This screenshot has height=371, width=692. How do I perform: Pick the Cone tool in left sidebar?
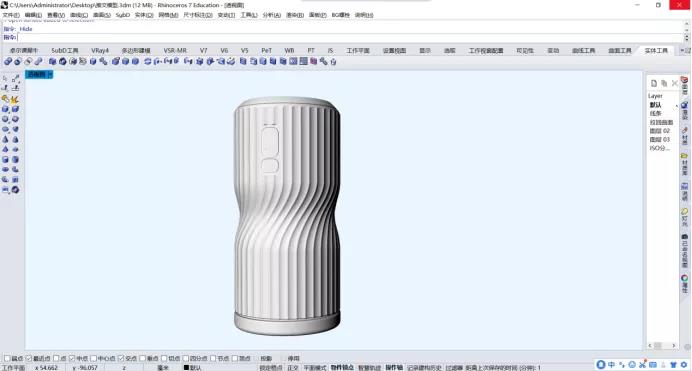click(x=5, y=139)
